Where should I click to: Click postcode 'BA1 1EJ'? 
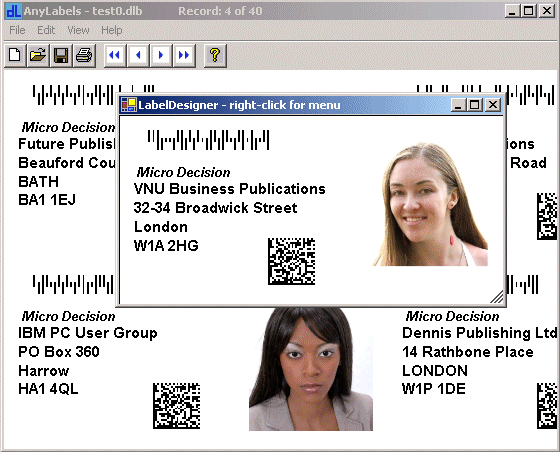click(x=47, y=200)
